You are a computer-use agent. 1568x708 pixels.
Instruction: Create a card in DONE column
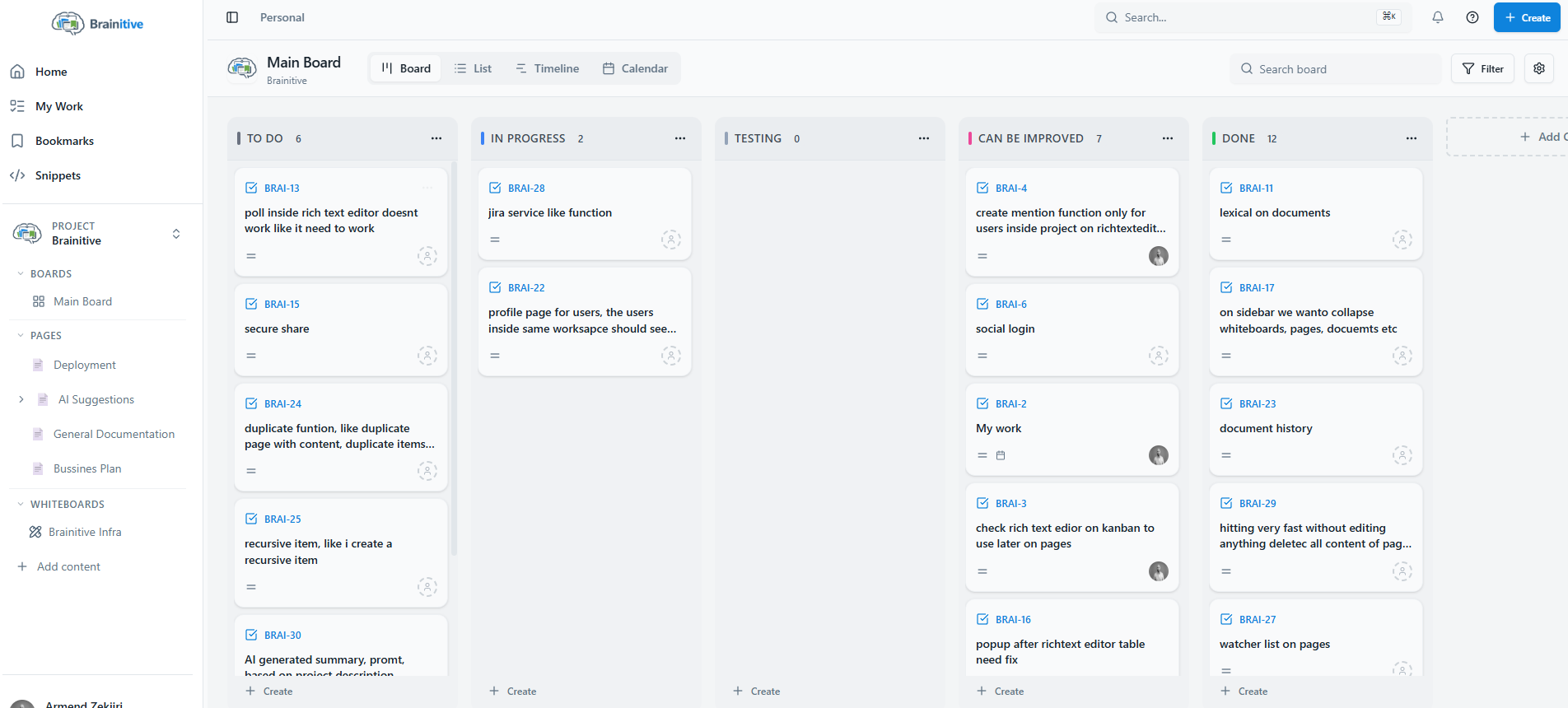[1244, 691]
